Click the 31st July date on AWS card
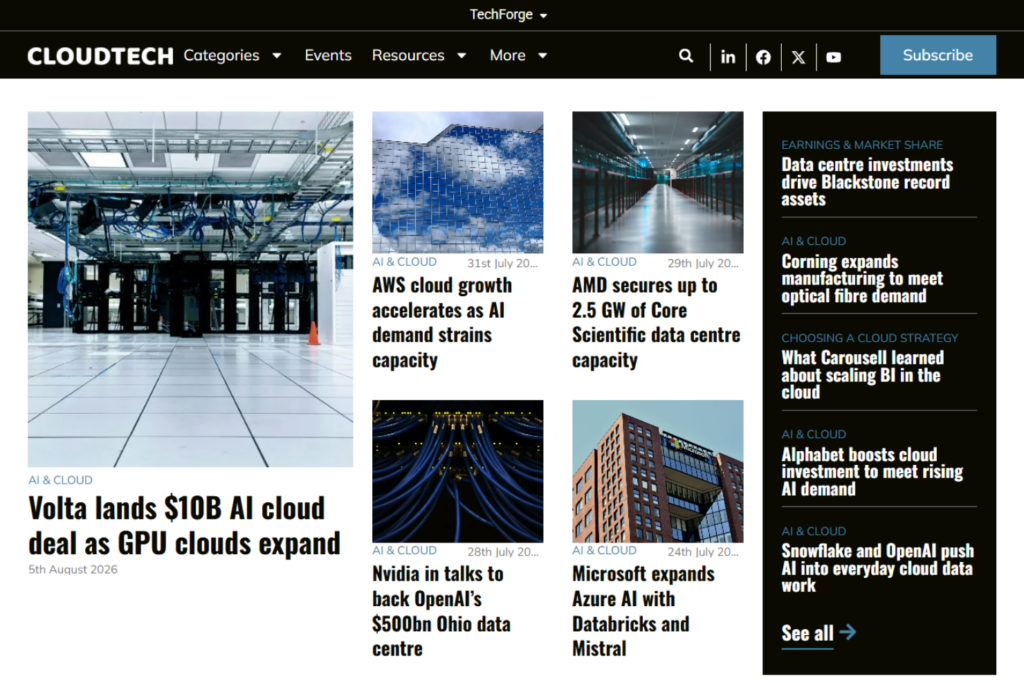This screenshot has height=683, width=1024. click(x=502, y=263)
